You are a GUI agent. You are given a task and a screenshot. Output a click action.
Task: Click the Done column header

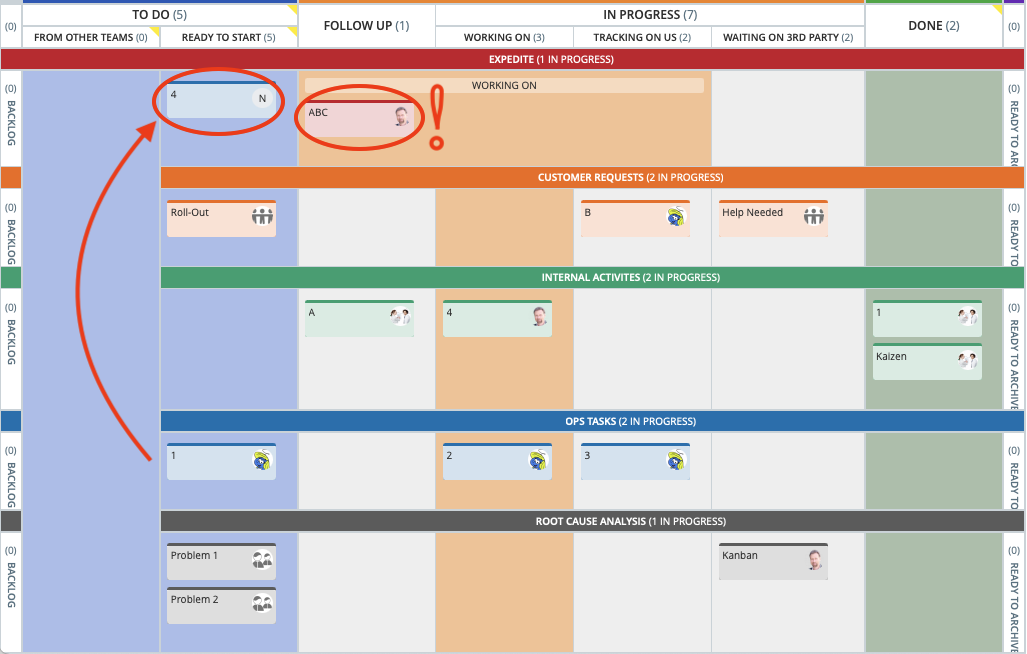(x=933, y=25)
